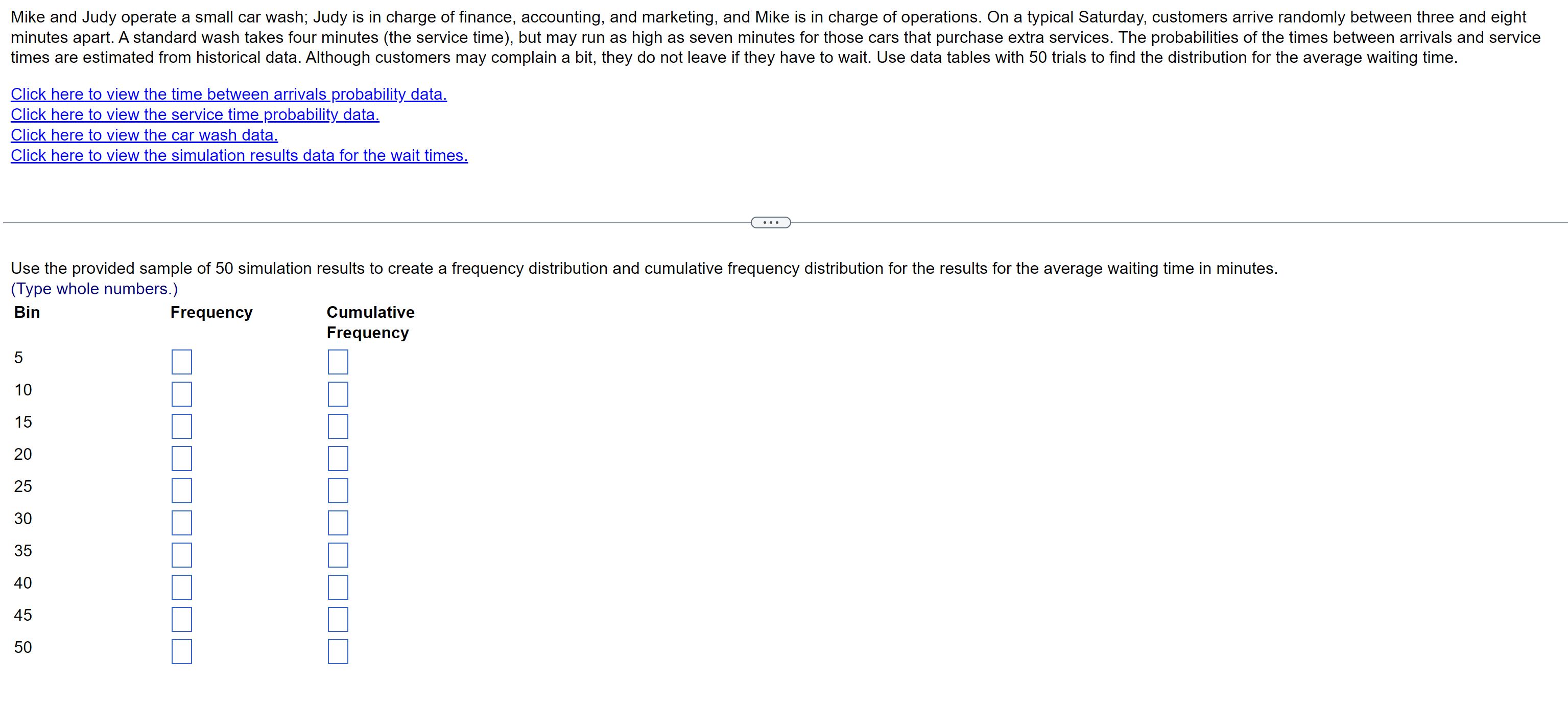The image size is (1568, 726).
Task: Select Frequency input for bin 35
Action: point(181,555)
